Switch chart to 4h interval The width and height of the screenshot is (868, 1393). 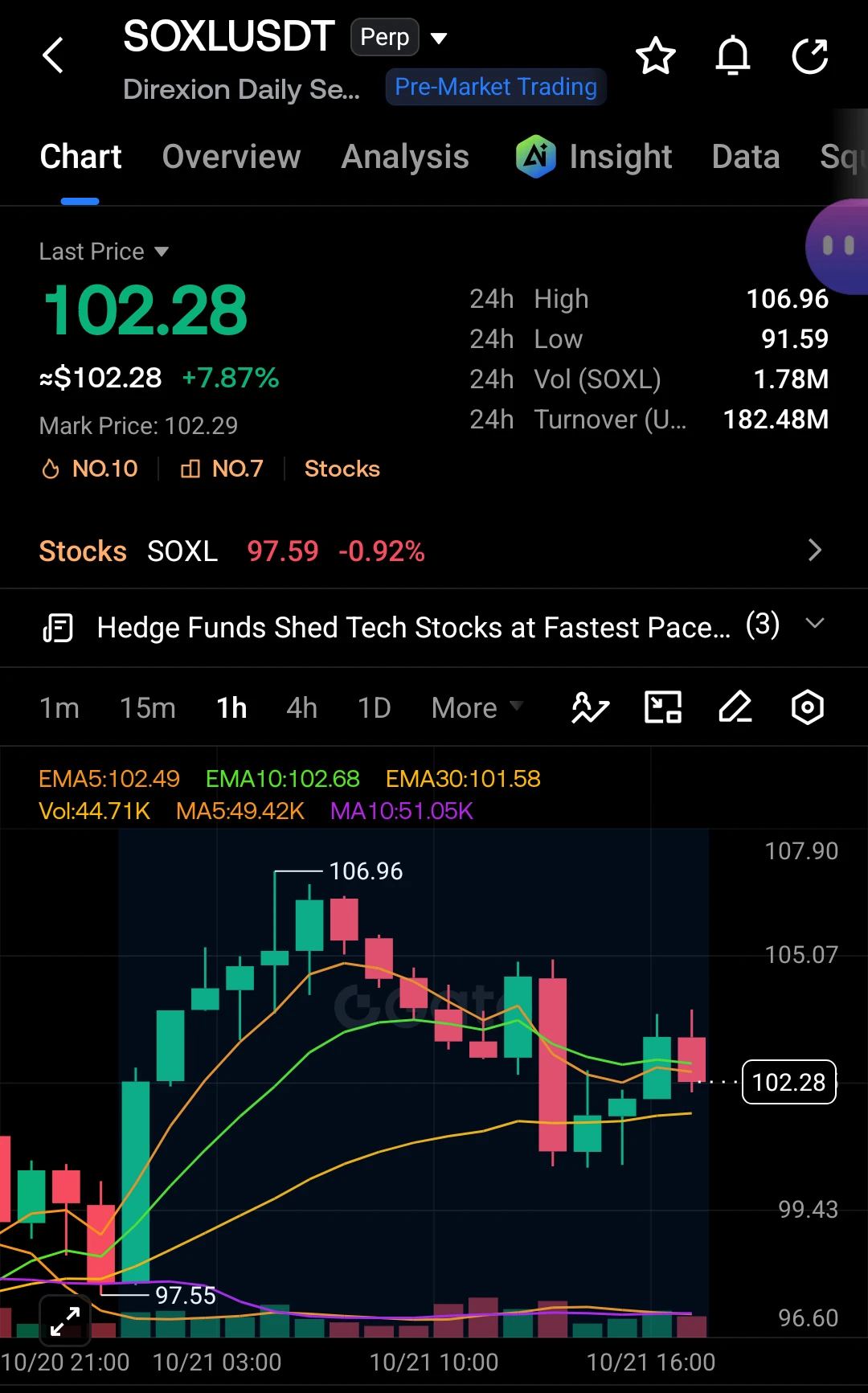click(x=301, y=708)
